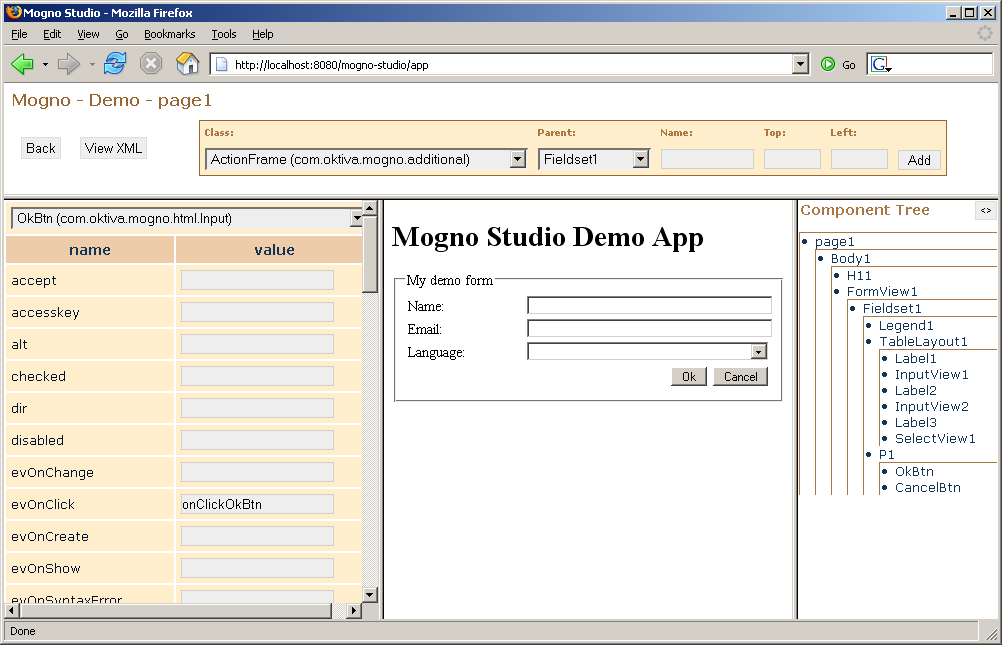Viewport: 1002px width, 645px height.
Task: Select TableLayout1 in the Component Tree
Action: (923, 342)
